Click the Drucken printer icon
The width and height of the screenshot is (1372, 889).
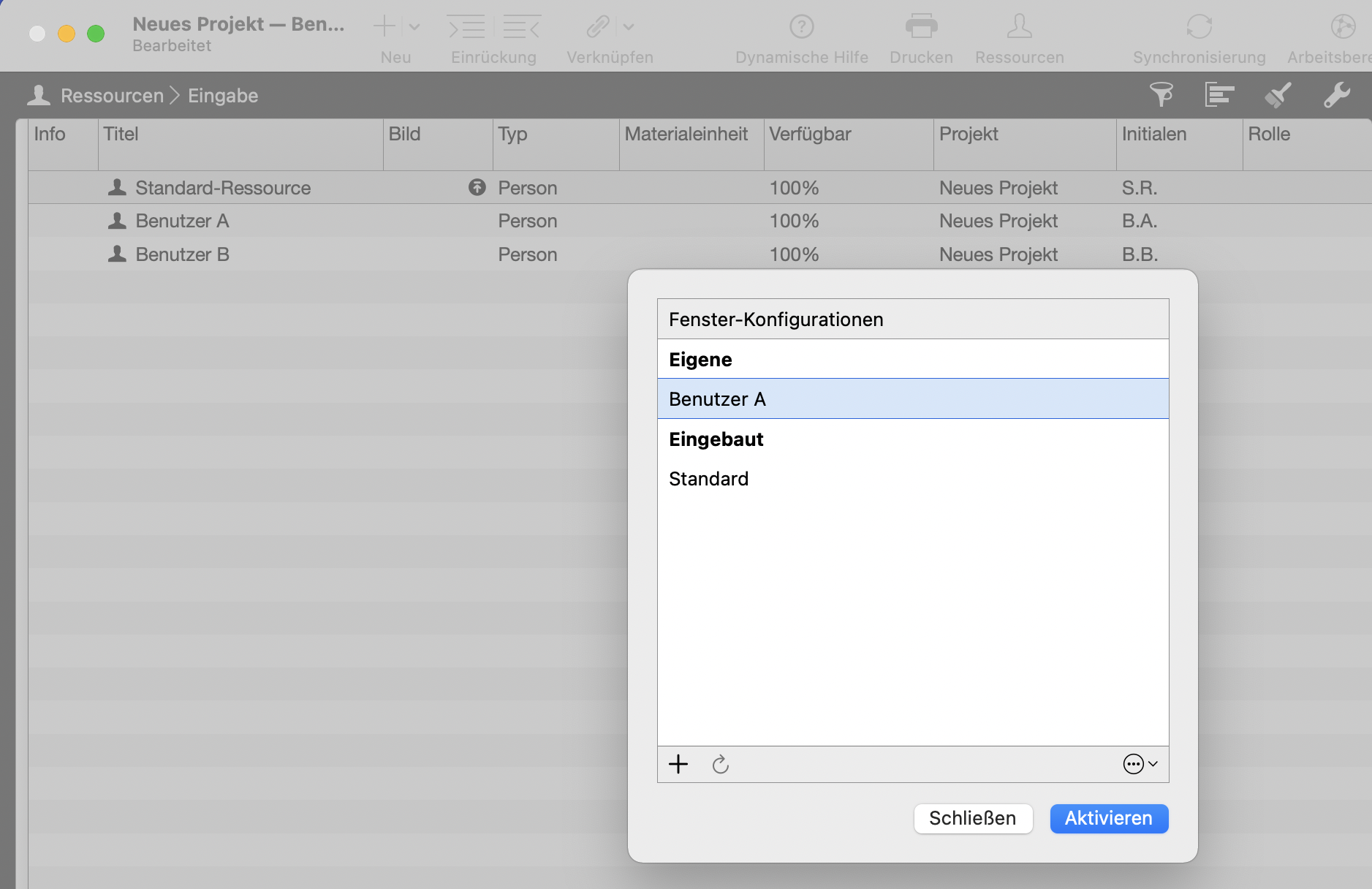pyautogui.click(x=921, y=27)
